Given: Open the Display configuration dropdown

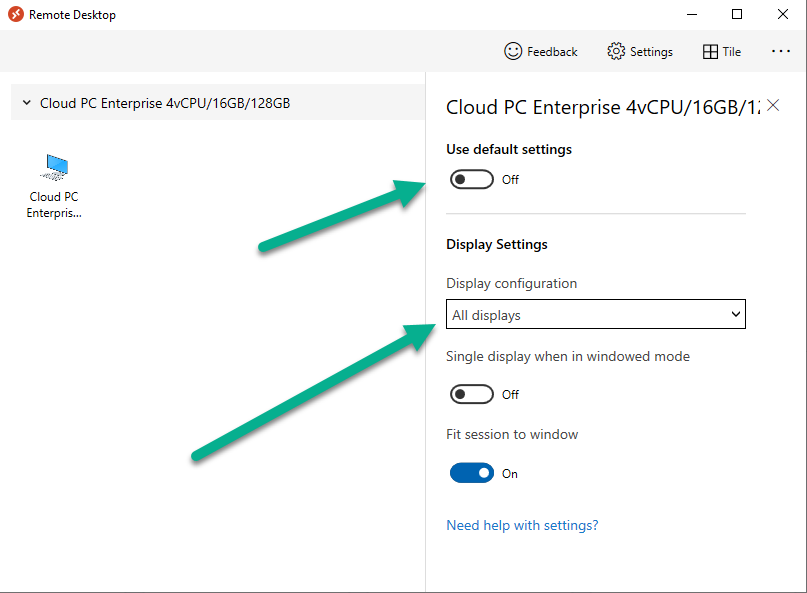Looking at the screenshot, I should (595, 314).
